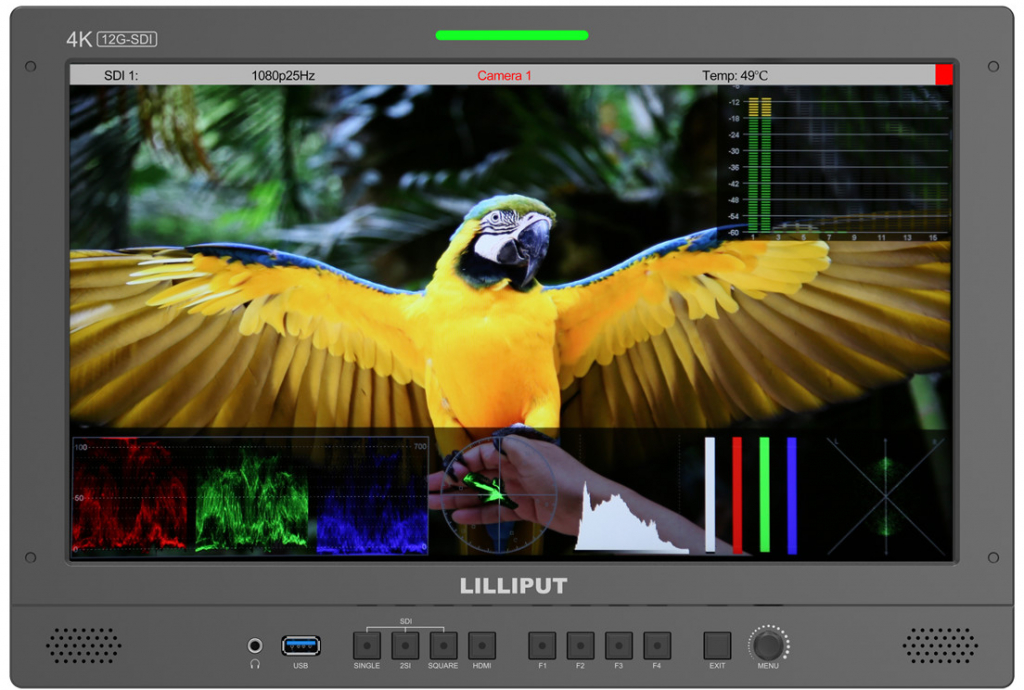Push the SQUARE SDI mode button
This screenshot has height=690, width=1024.
click(x=443, y=646)
